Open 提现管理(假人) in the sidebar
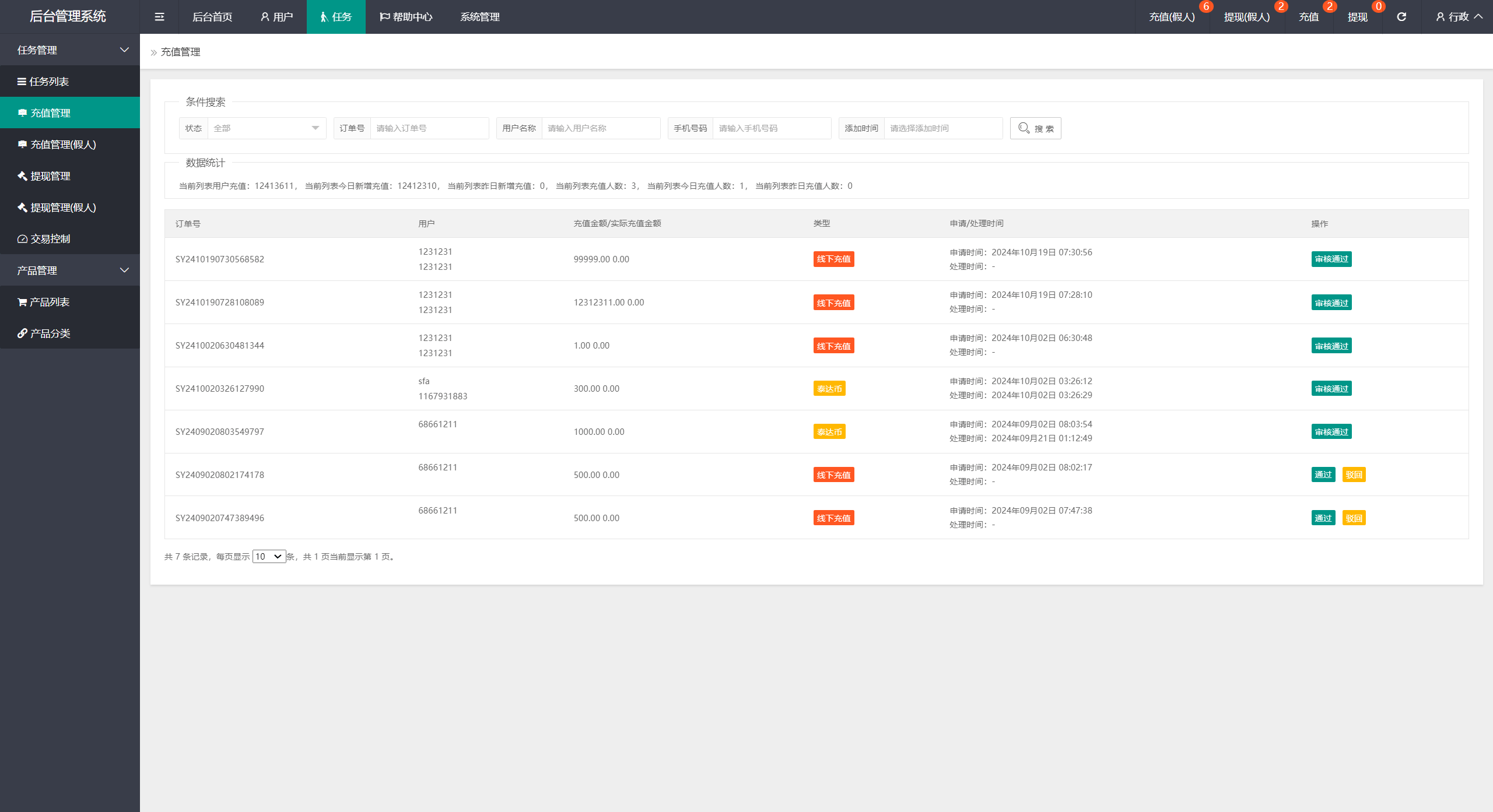The width and height of the screenshot is (1493, 812). (70, 208)
